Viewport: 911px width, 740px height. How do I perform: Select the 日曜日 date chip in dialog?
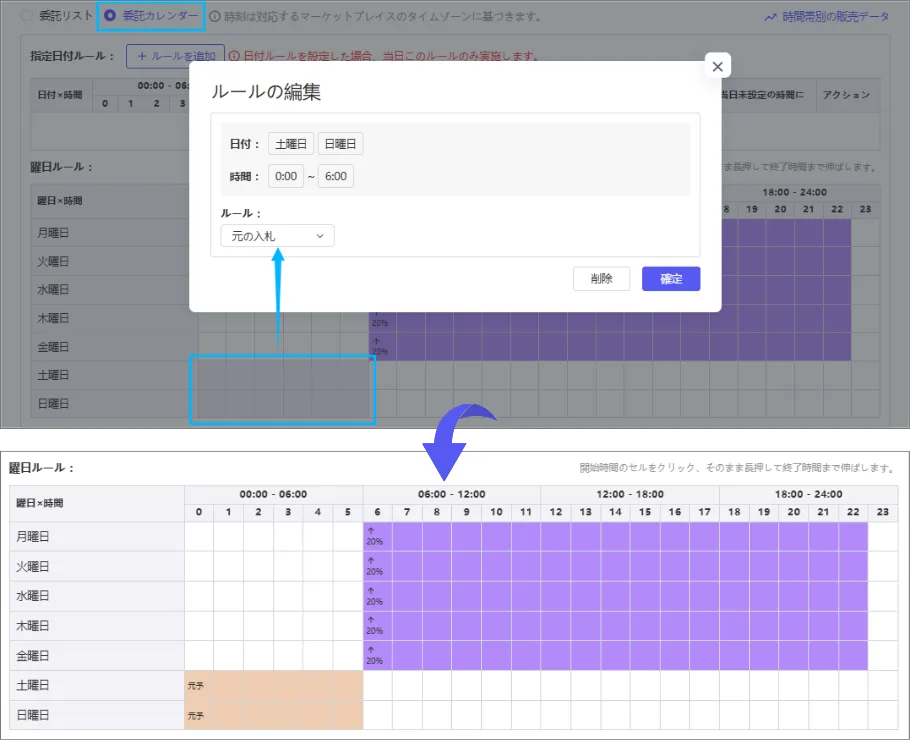(340, 144)
